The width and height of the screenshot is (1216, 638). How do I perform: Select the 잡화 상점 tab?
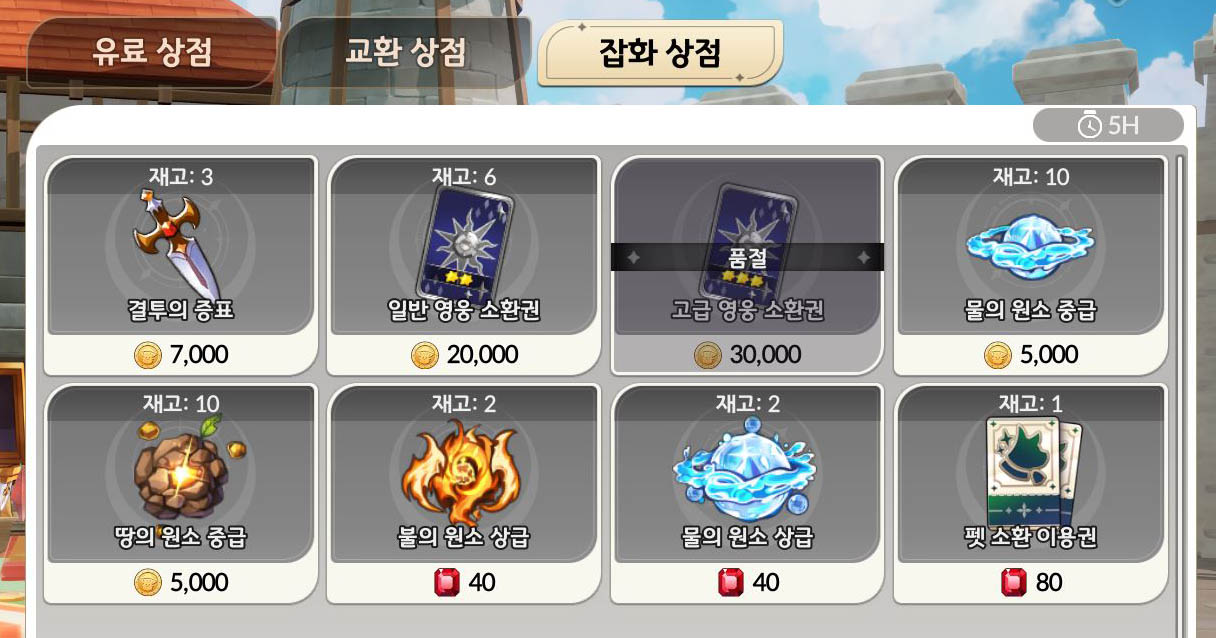[x=660, y=52]
